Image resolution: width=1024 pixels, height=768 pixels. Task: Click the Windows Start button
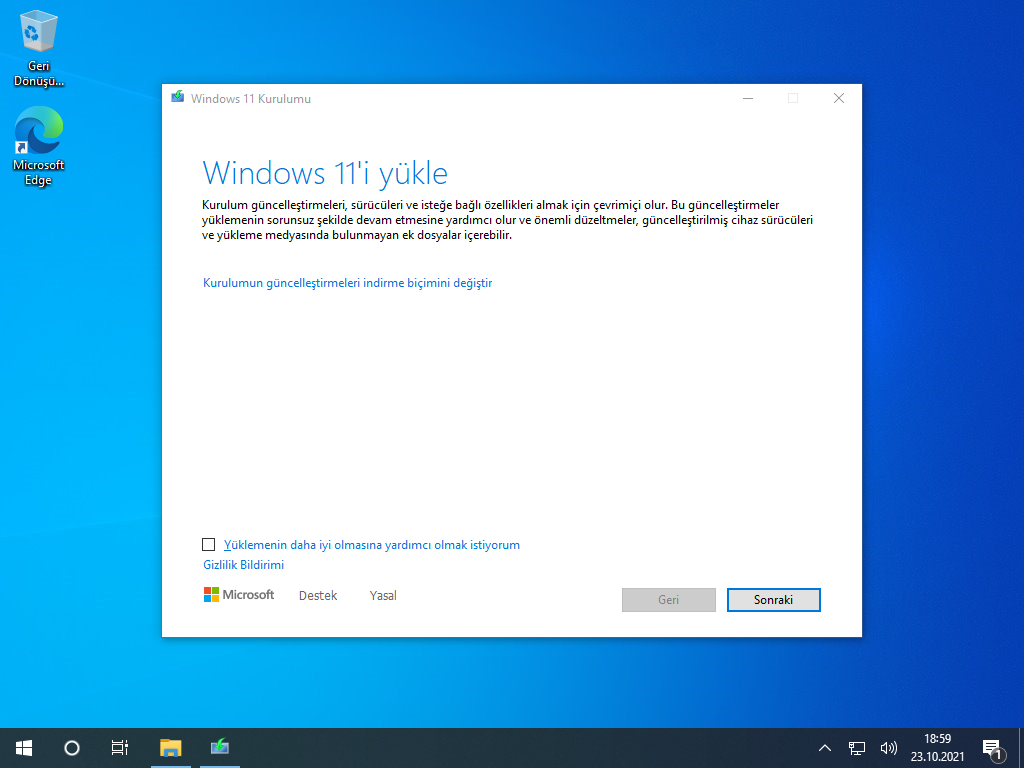[24, 748]
